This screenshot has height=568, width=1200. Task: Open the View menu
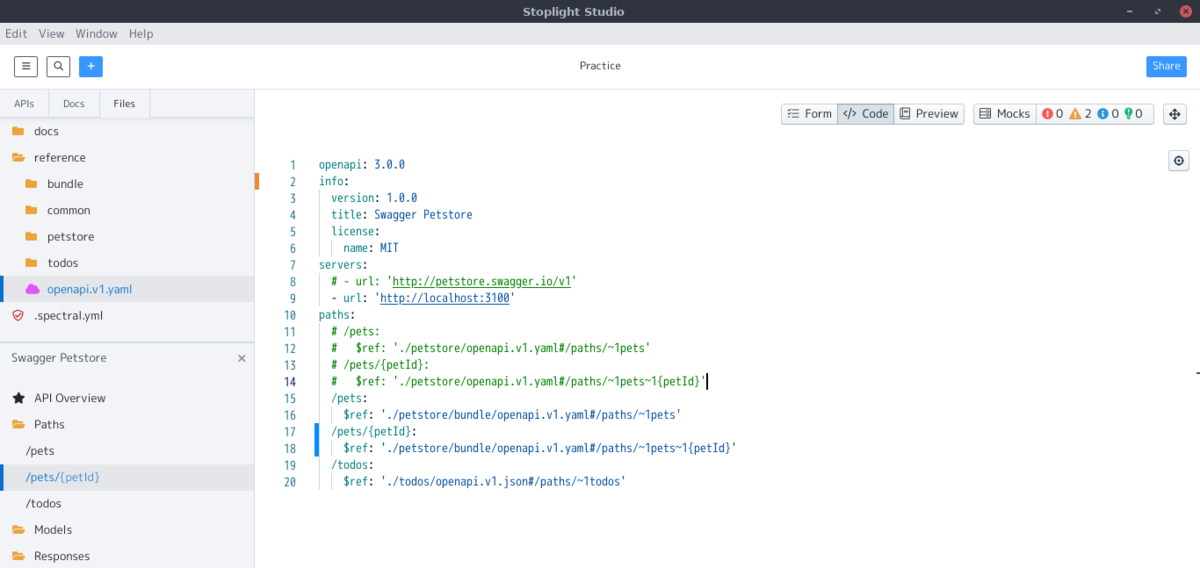coord(51,33)
